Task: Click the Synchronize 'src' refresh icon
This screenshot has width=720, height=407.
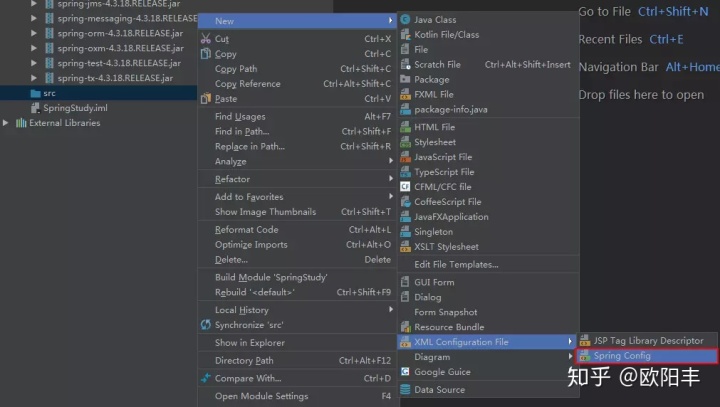Action: (206, 325)
